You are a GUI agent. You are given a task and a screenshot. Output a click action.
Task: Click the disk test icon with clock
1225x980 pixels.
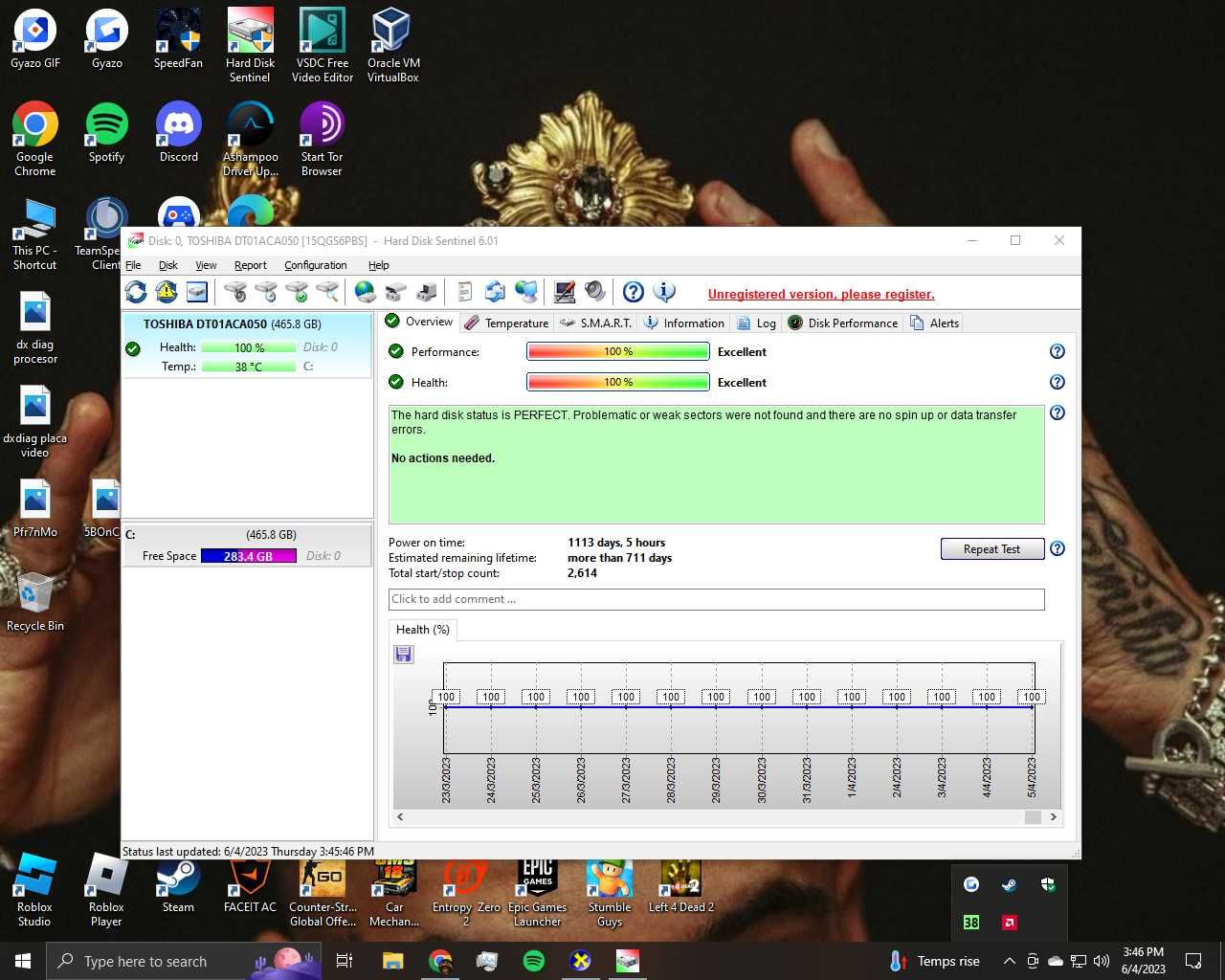pos(266,292)
